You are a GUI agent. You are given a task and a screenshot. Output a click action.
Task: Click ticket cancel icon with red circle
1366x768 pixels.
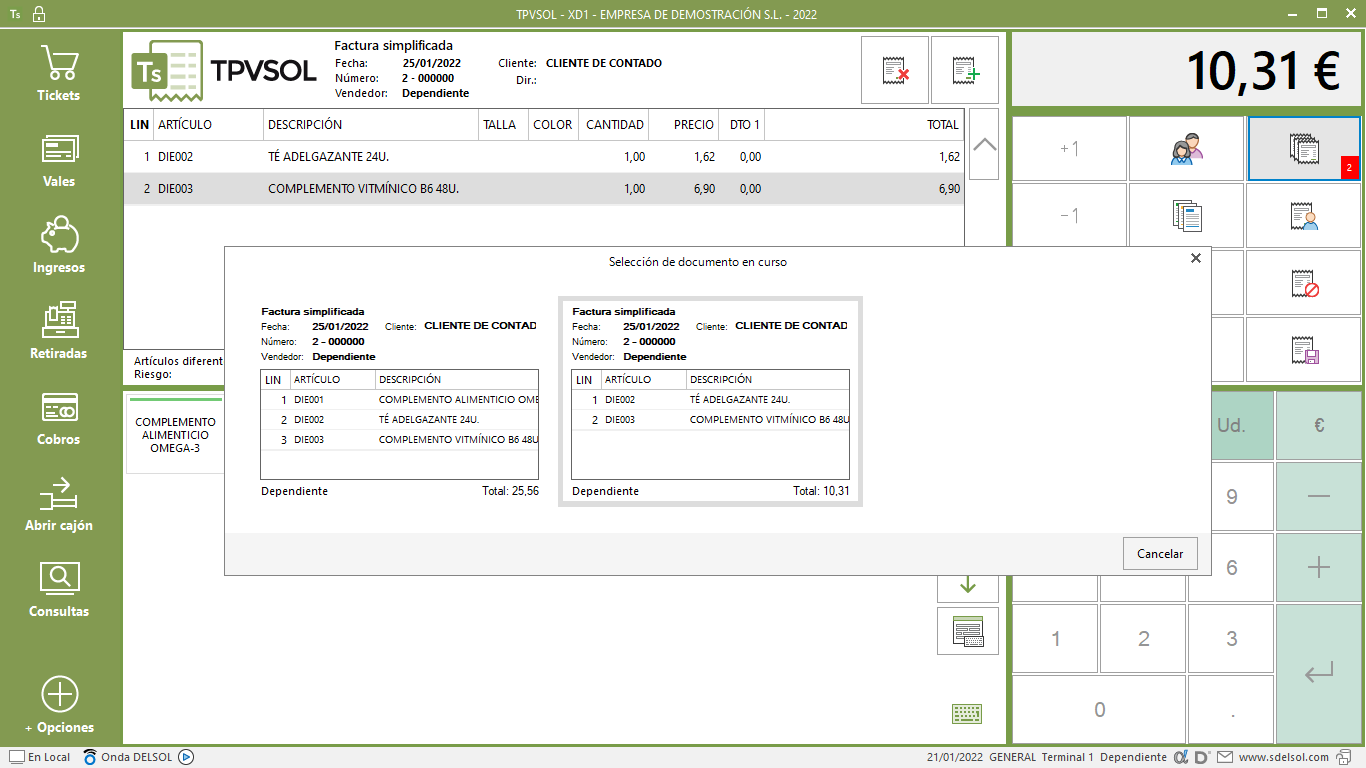tap(1304, 283)
